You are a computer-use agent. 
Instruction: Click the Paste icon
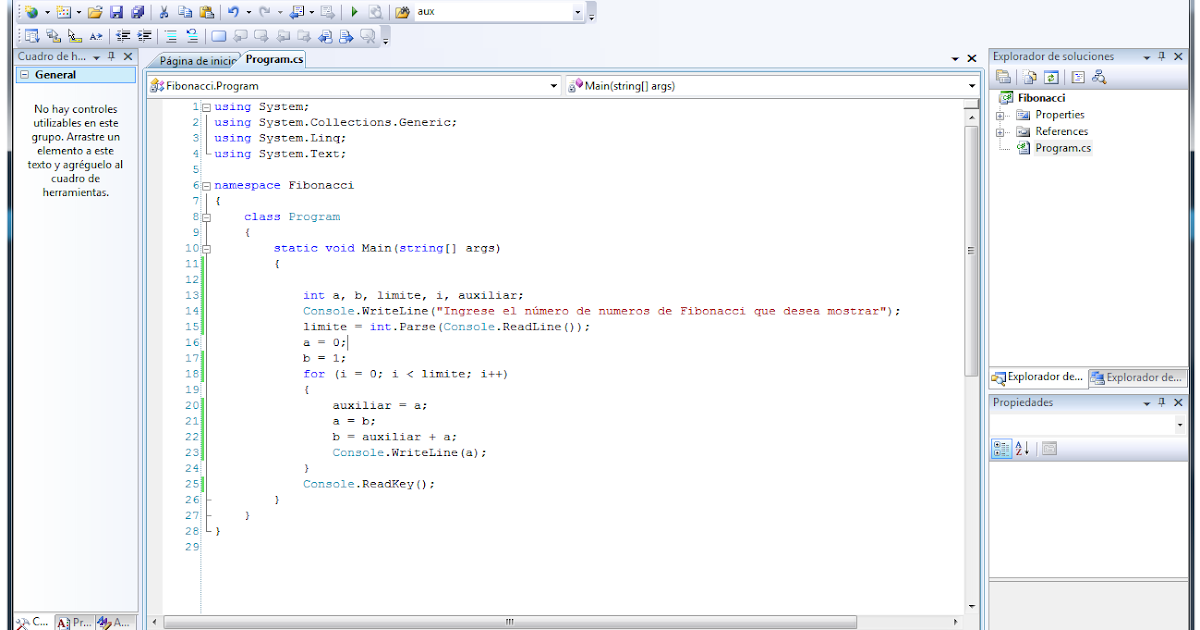pyautogui.click(x=206, y=11)
